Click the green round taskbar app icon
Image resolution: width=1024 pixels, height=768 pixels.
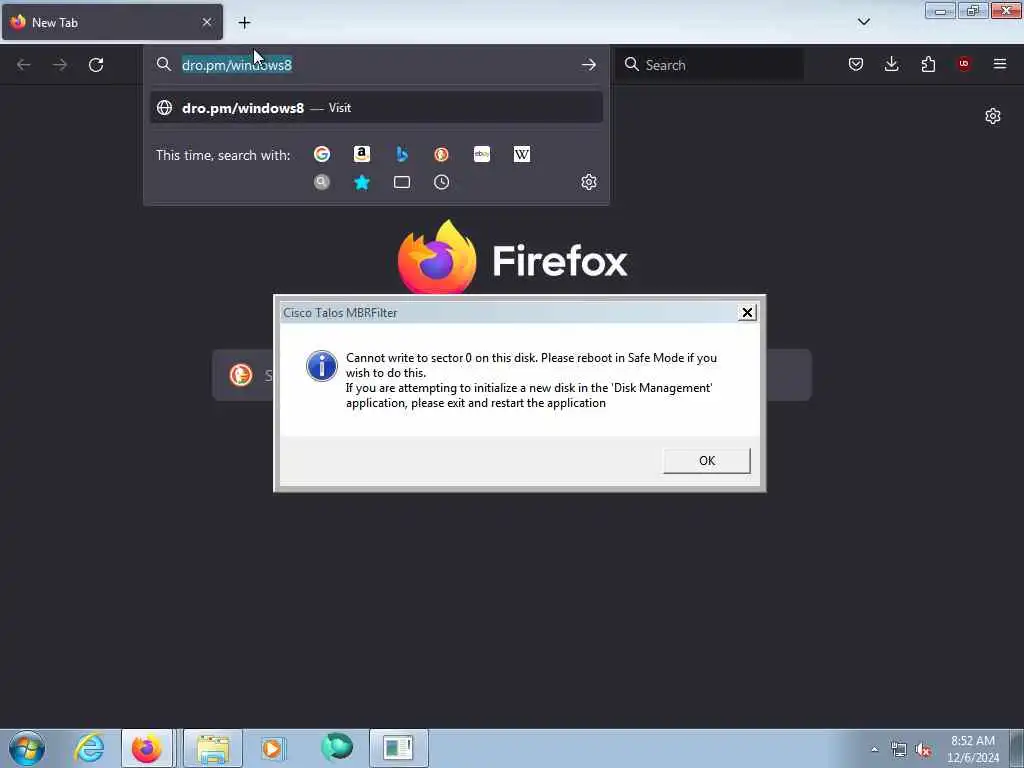[337, 747]
